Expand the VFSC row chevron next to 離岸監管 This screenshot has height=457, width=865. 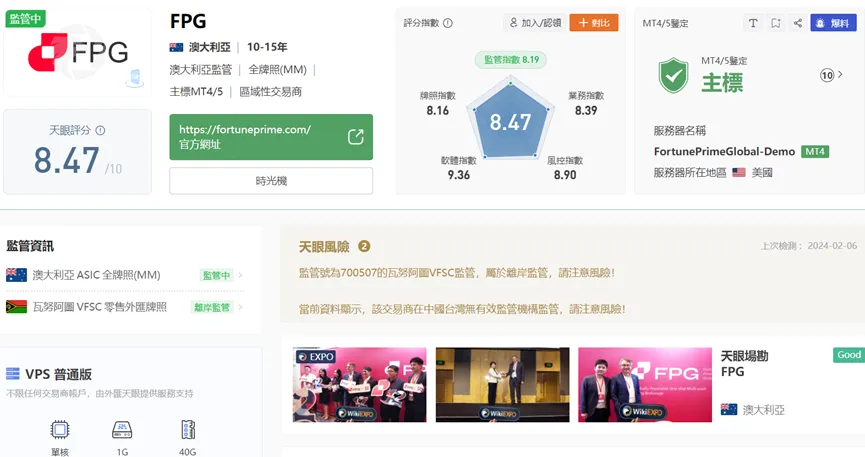click(241, 307)
